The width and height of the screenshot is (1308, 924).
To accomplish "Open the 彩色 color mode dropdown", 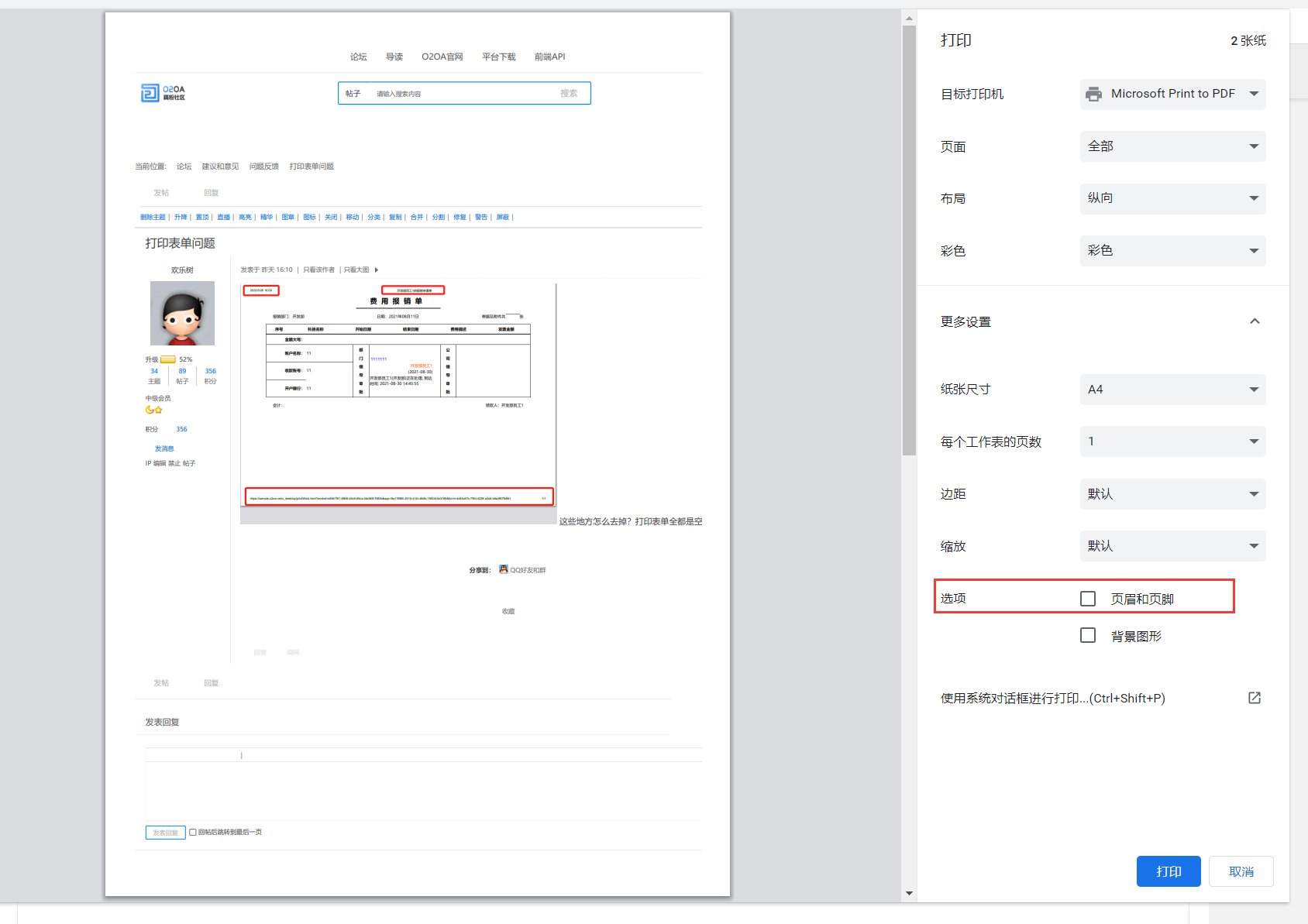I will point(1172,251).
